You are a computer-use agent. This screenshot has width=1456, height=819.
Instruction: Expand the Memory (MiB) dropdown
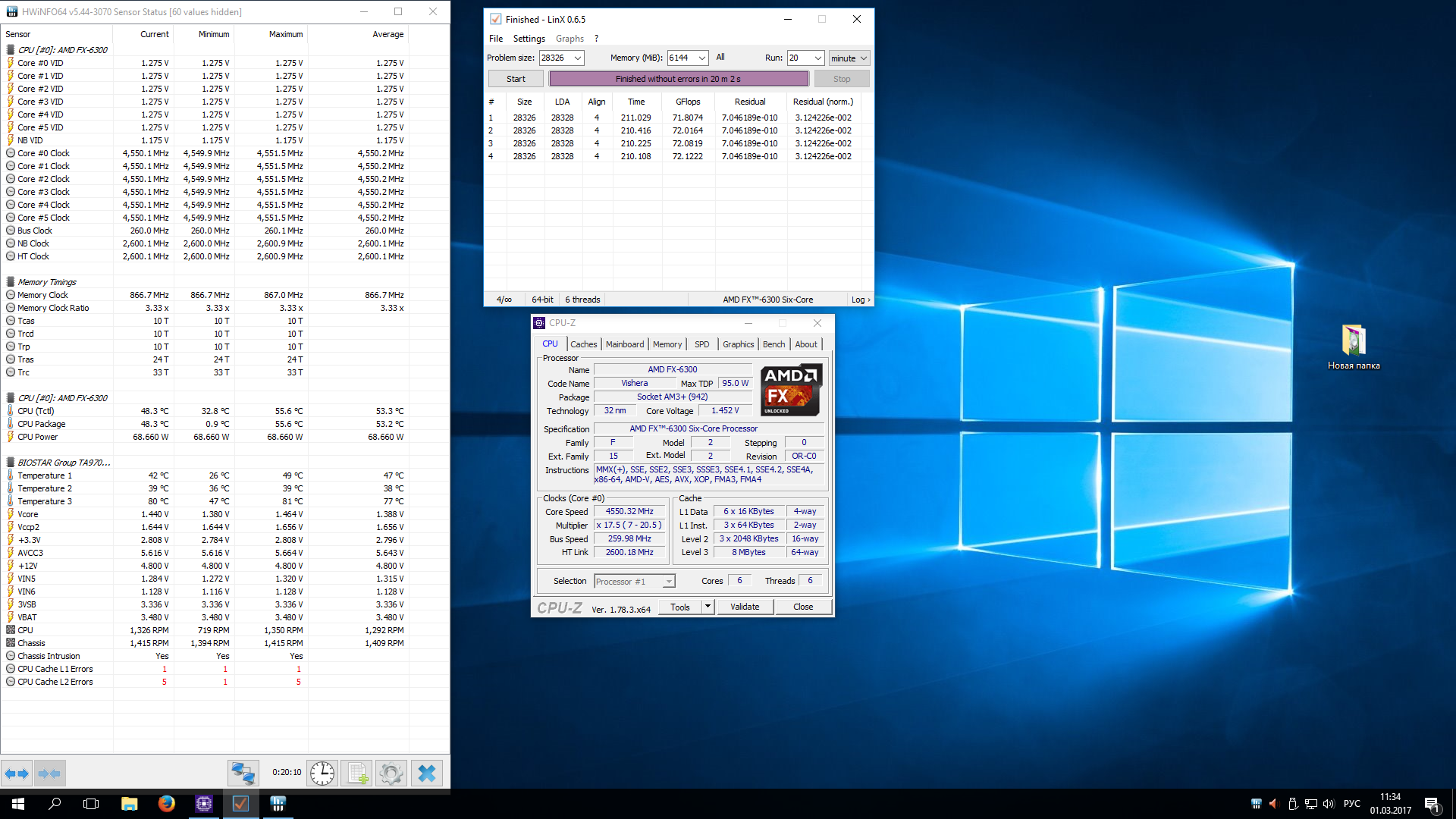coord(702,58)
